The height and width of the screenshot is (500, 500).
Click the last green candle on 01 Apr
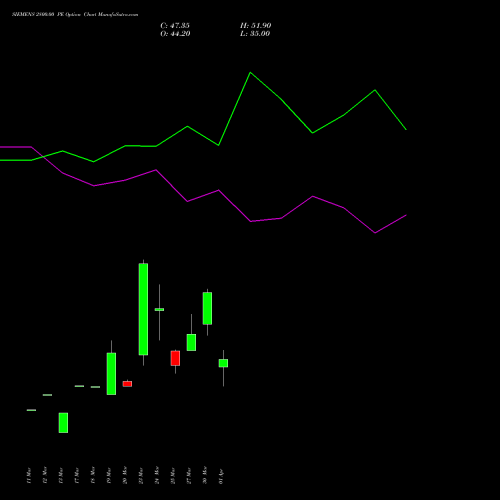coord(223,363)
